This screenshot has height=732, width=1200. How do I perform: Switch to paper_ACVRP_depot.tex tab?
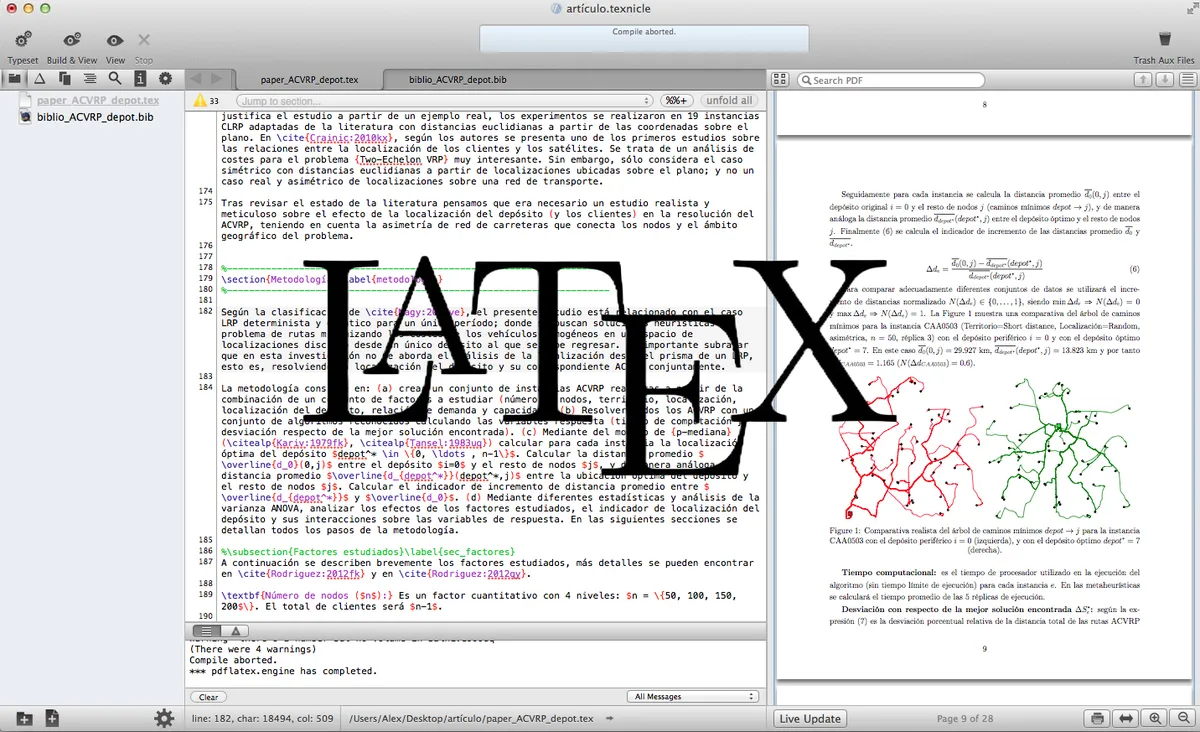point(309,78)
